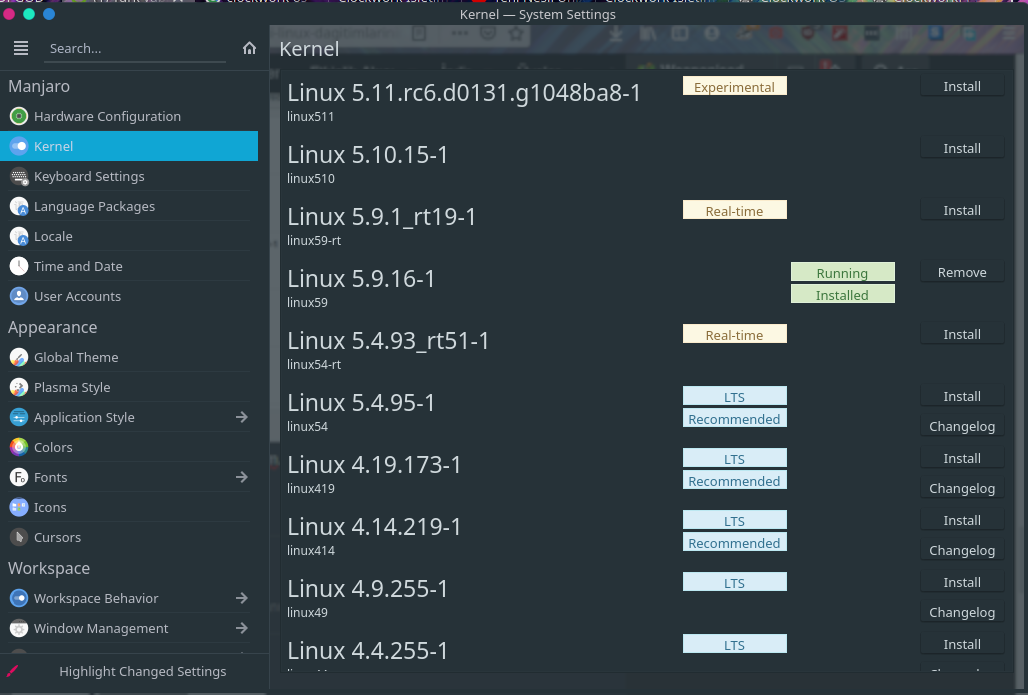Image resolution: width=1028 pixels, height=695 pixels.
Task: Click the Experimental tag on Linux 5.11
Action: [734, 87]
